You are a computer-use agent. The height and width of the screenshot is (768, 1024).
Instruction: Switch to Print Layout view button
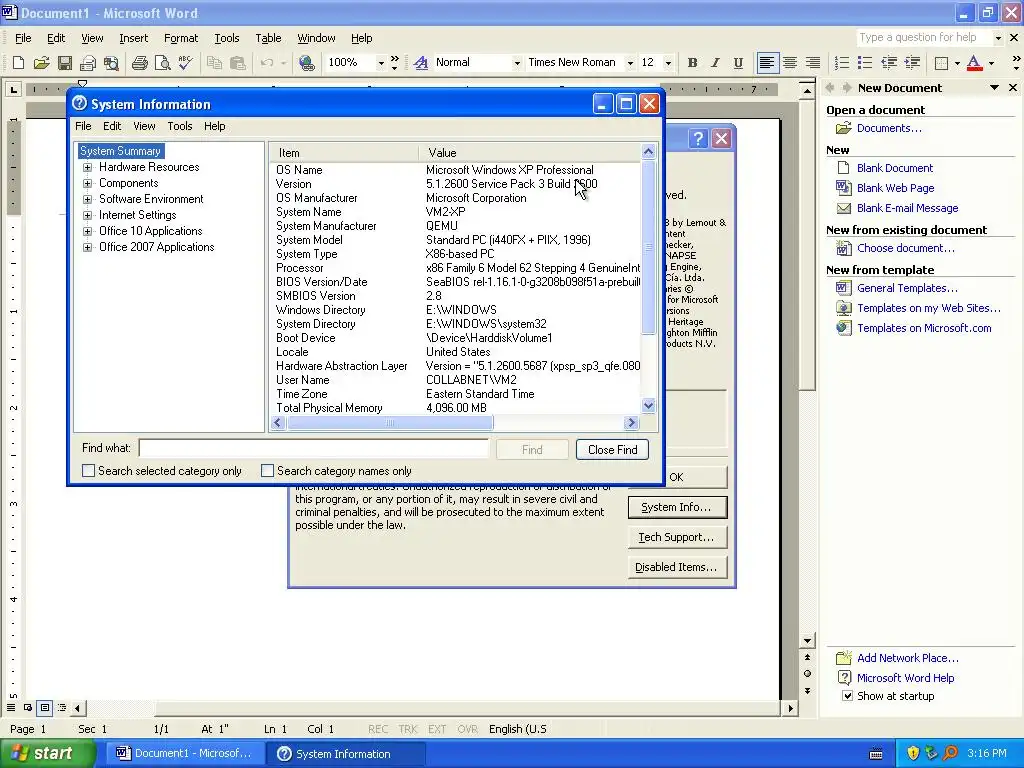(x=44, y=707)
